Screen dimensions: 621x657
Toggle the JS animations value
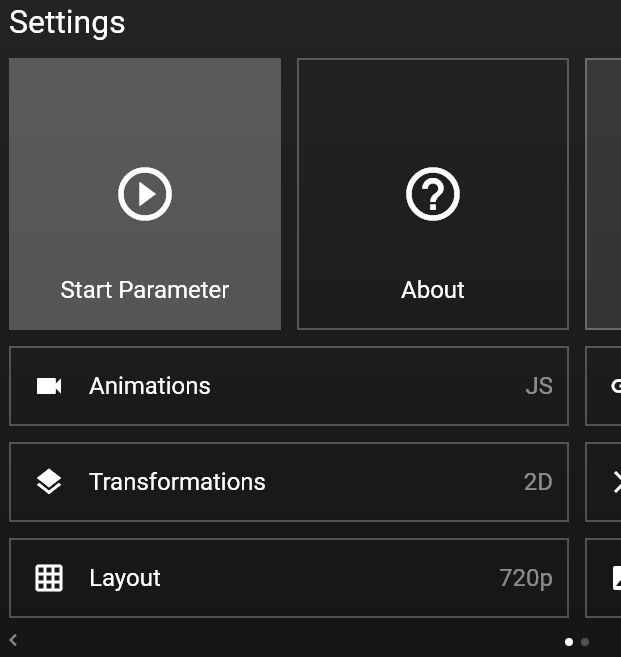click(x=539, y=386)
